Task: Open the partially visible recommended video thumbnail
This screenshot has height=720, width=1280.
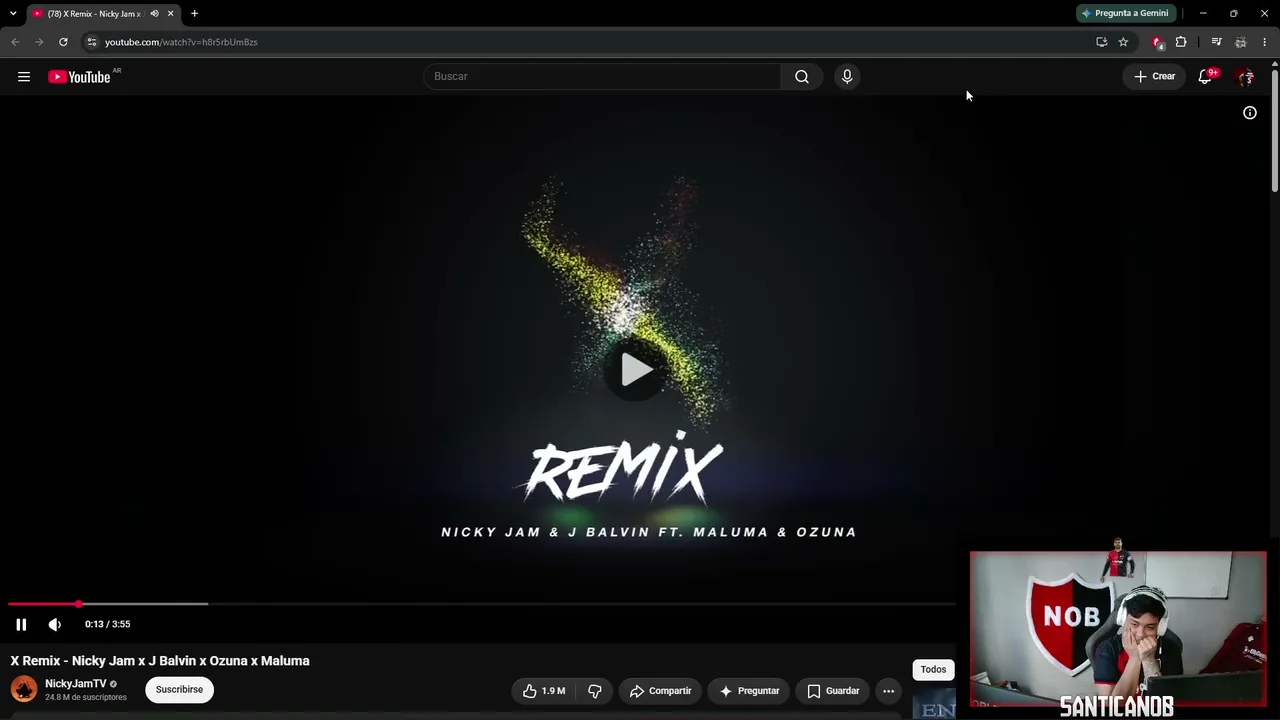Action: pos(934,704)
